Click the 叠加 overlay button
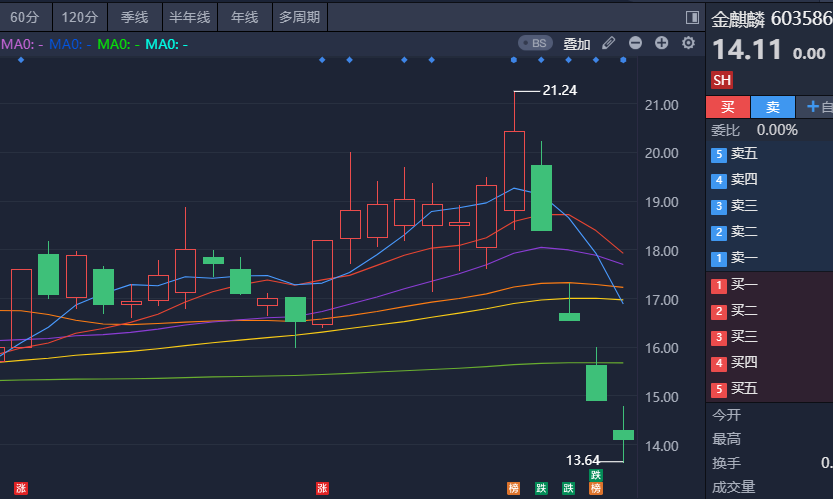Image resolution: width=833 pixels, height=499 pixels. click(577, 44)
